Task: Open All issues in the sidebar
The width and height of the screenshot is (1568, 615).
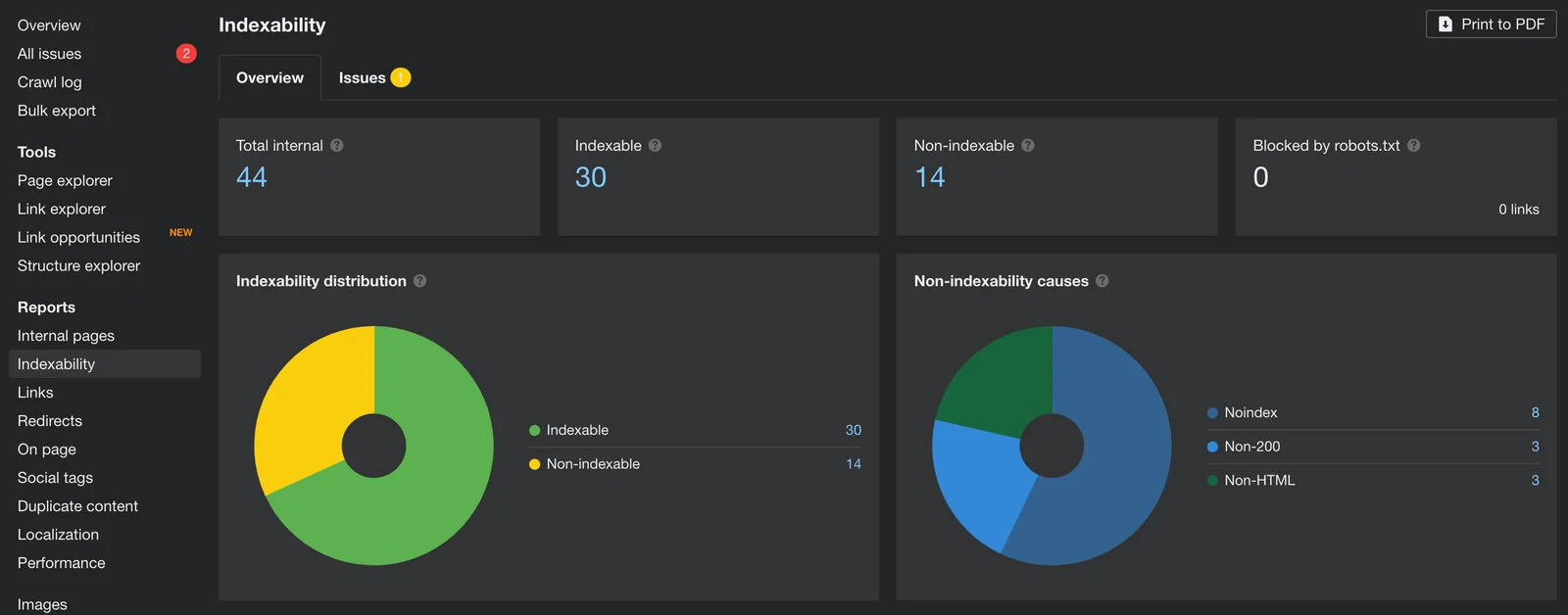Action: [49, 54]
